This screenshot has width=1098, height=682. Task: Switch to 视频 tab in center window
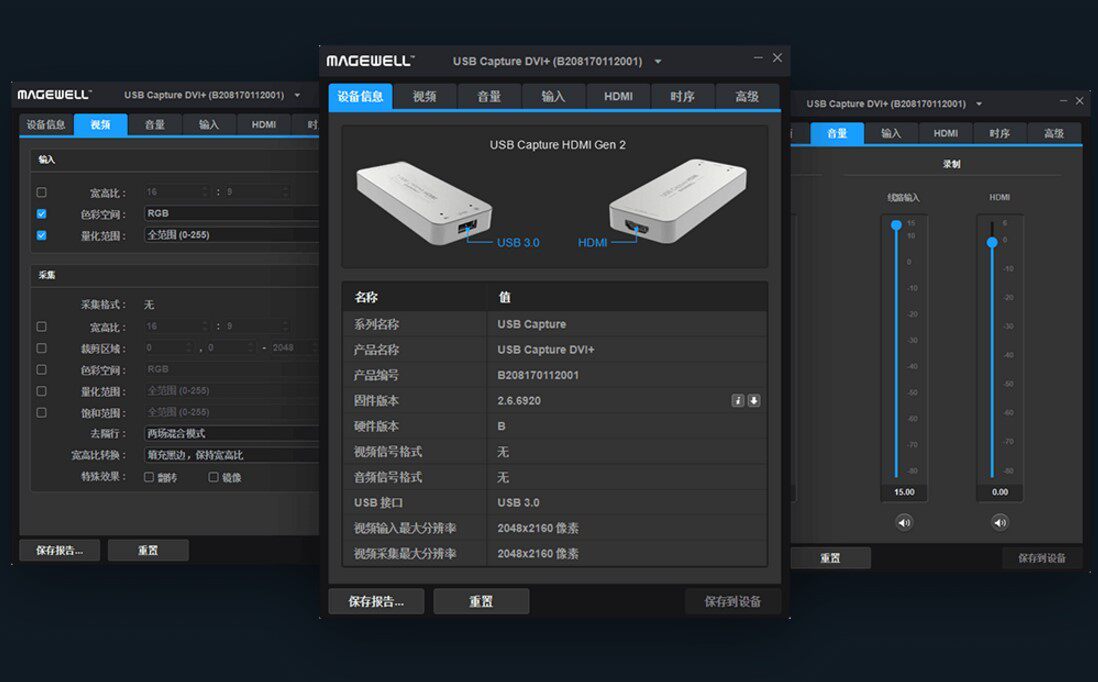coord(424,97)
